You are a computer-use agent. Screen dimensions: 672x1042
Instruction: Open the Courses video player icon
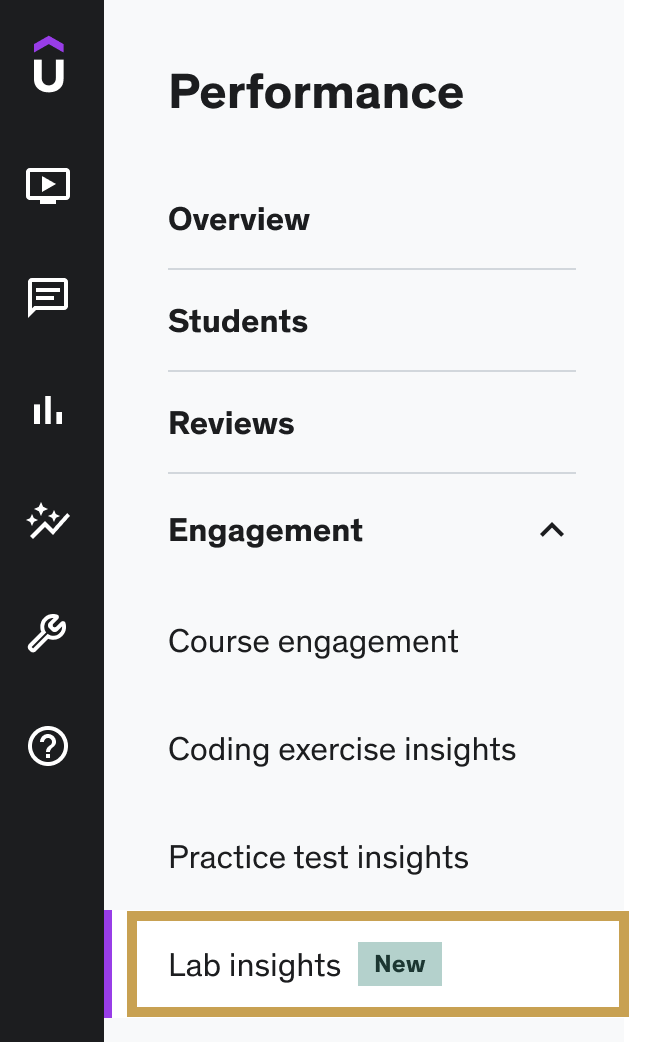click(48, 186)
